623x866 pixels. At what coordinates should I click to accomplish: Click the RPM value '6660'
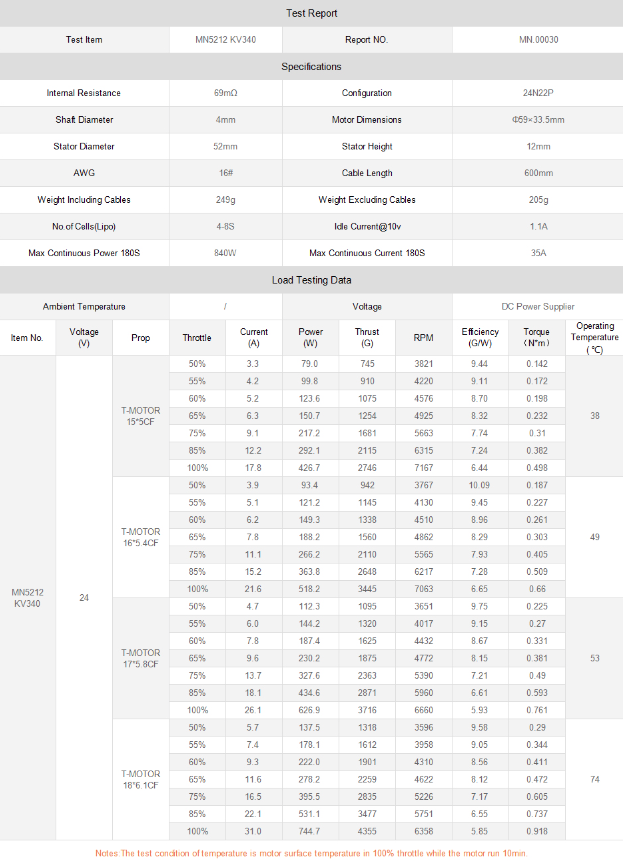coord(424,710)
